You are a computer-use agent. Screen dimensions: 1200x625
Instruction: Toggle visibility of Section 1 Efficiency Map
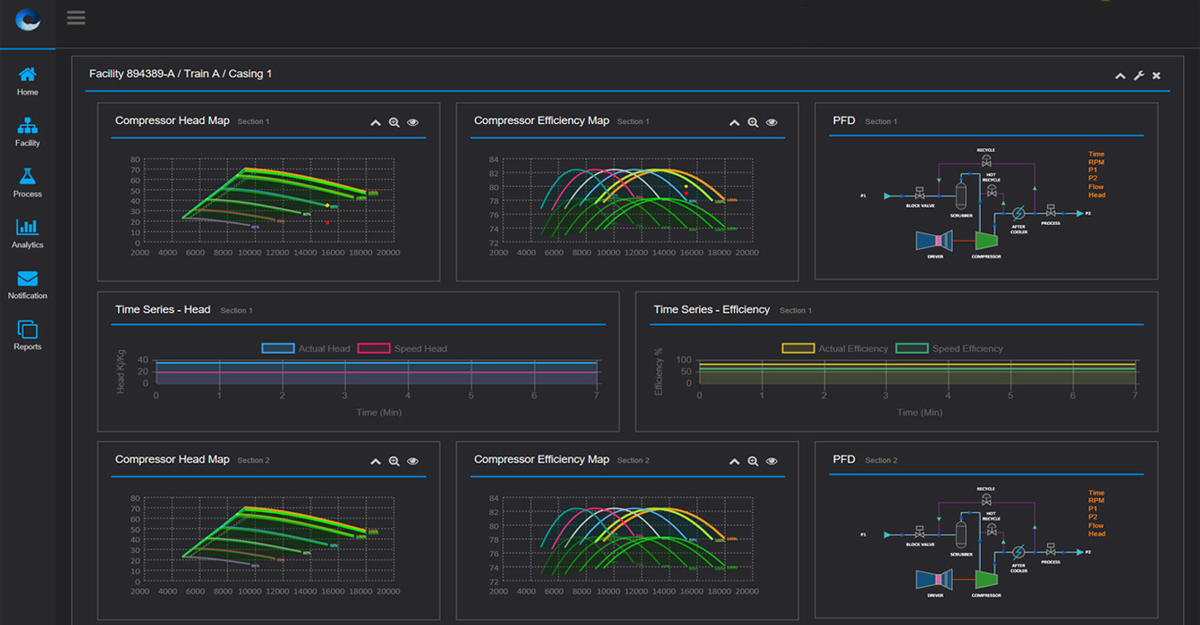pos(771,122)
